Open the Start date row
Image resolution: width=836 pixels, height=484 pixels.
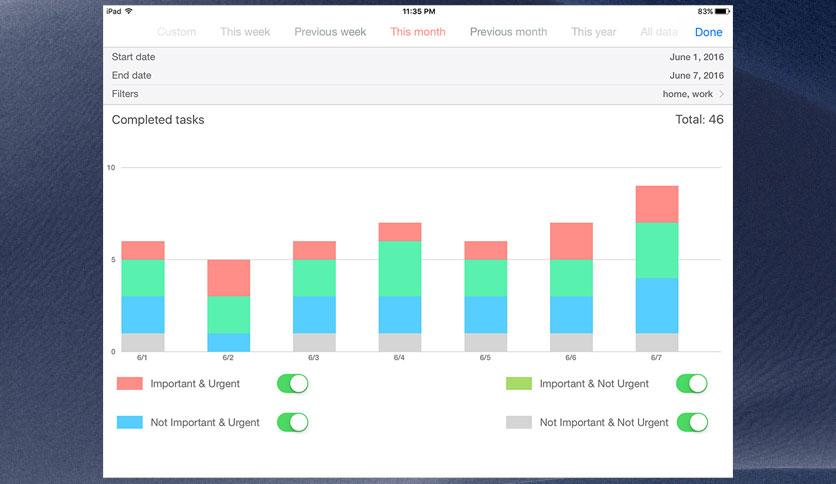coord(418,57)
